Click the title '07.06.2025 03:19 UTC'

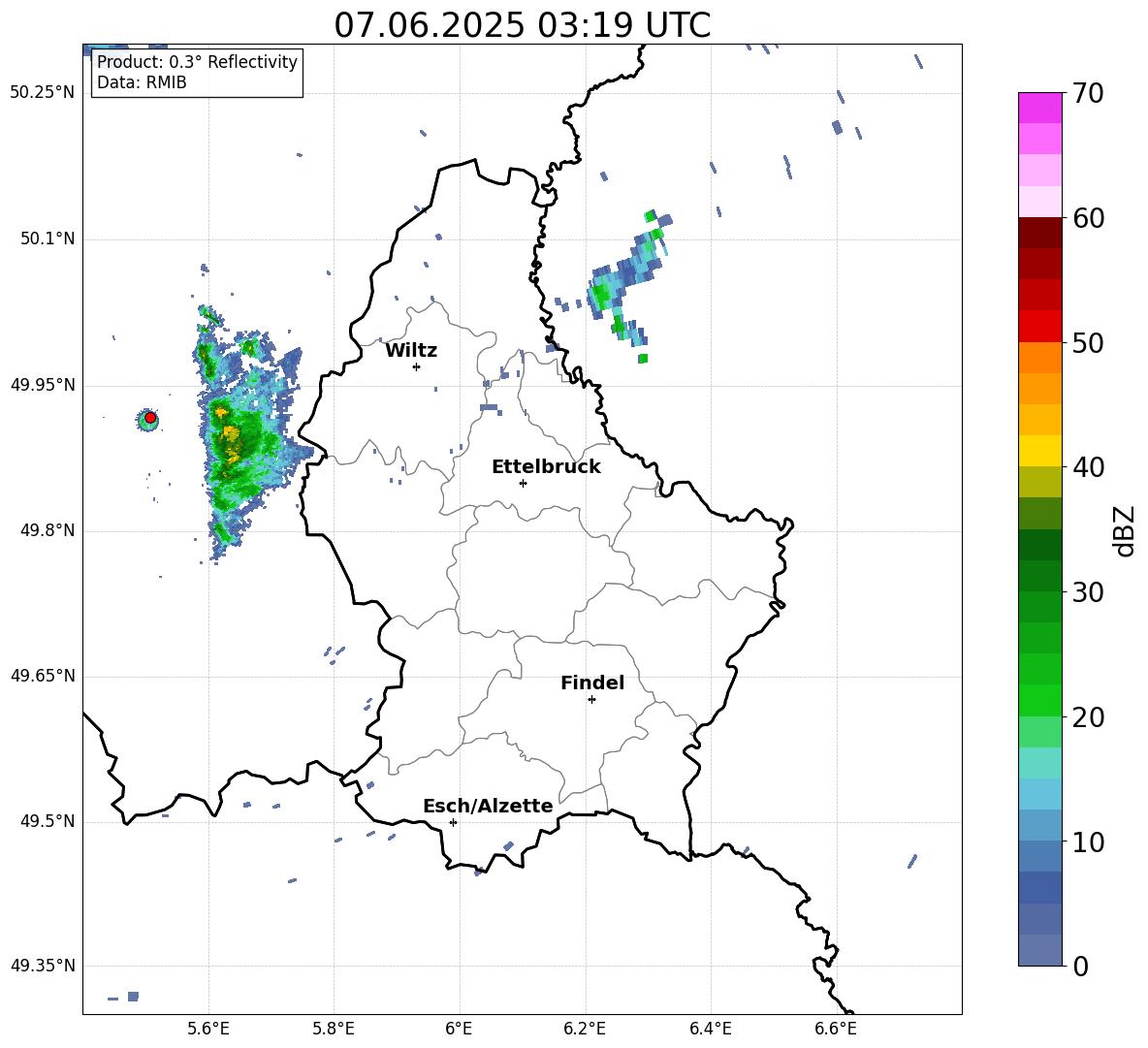coord(522,25)
